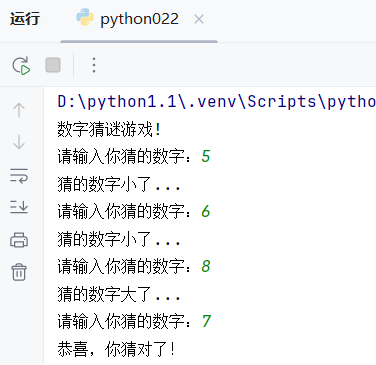
Task: Click the green input number 5
Action: tap(206, 156)
